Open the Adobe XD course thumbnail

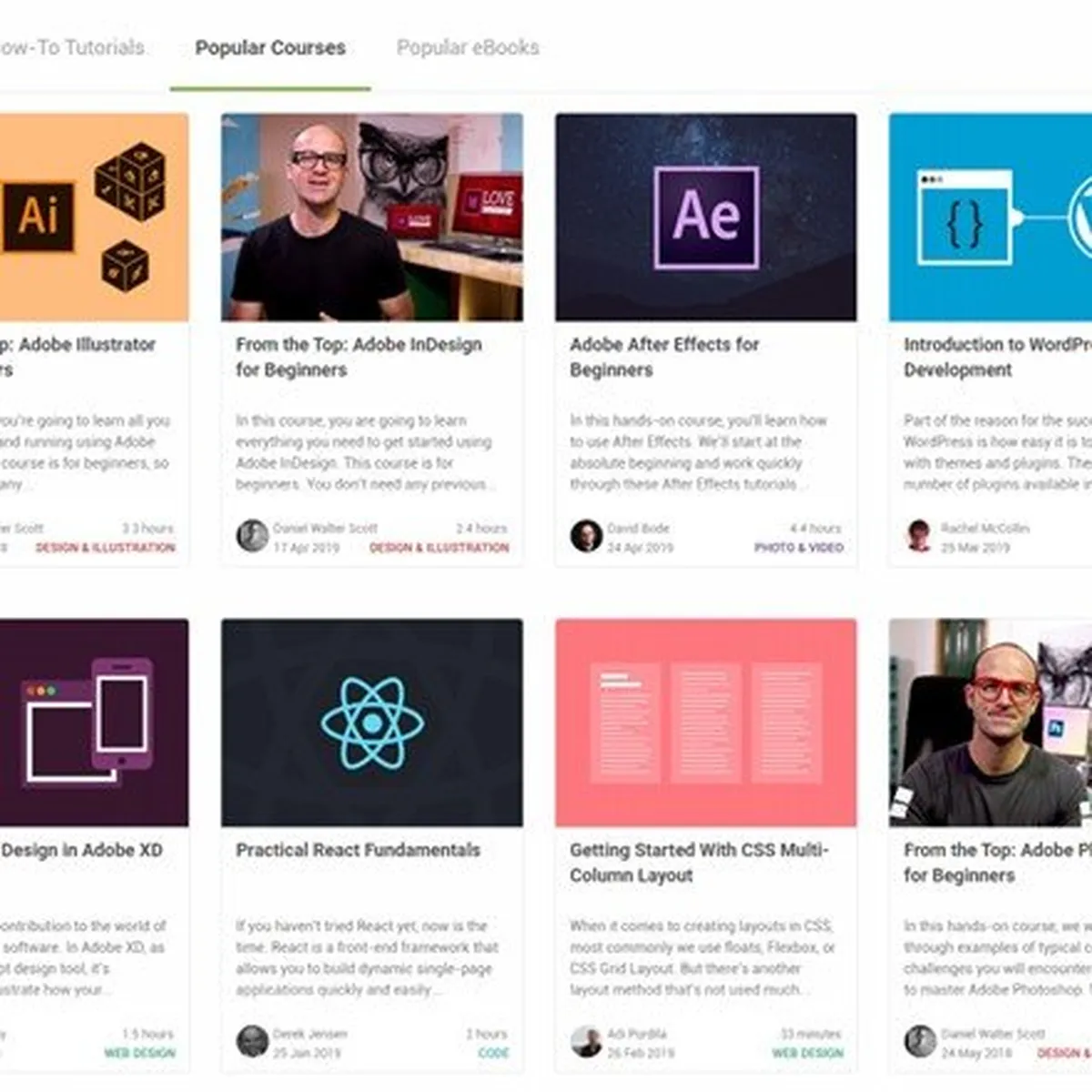(x=94, y=723)
